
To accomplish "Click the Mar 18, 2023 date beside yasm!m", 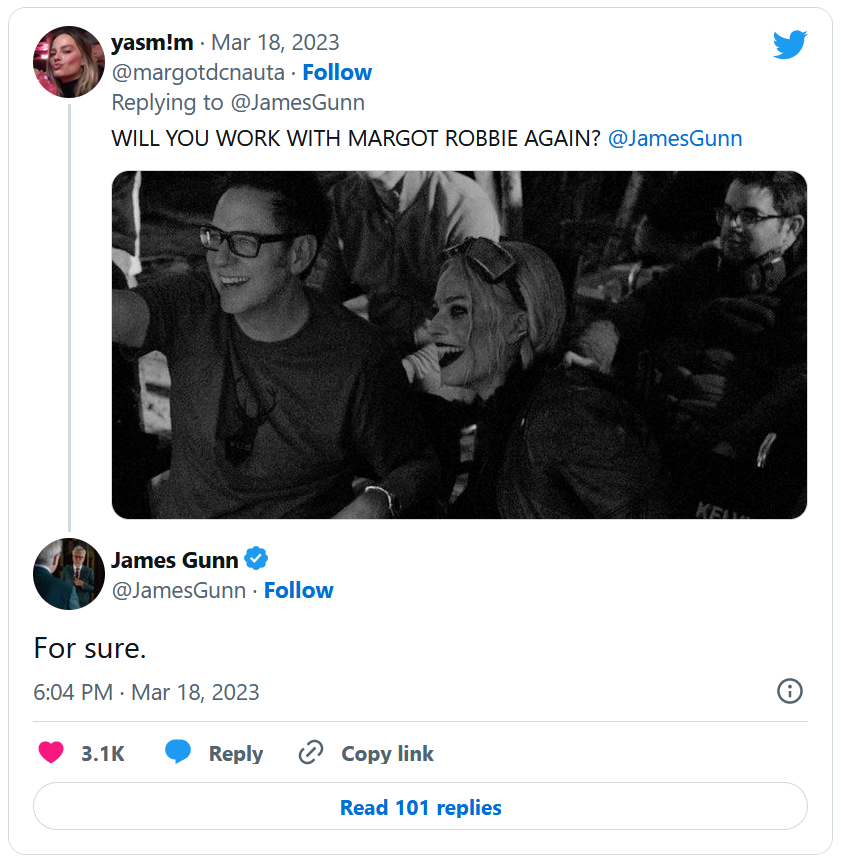I will 275,42.
